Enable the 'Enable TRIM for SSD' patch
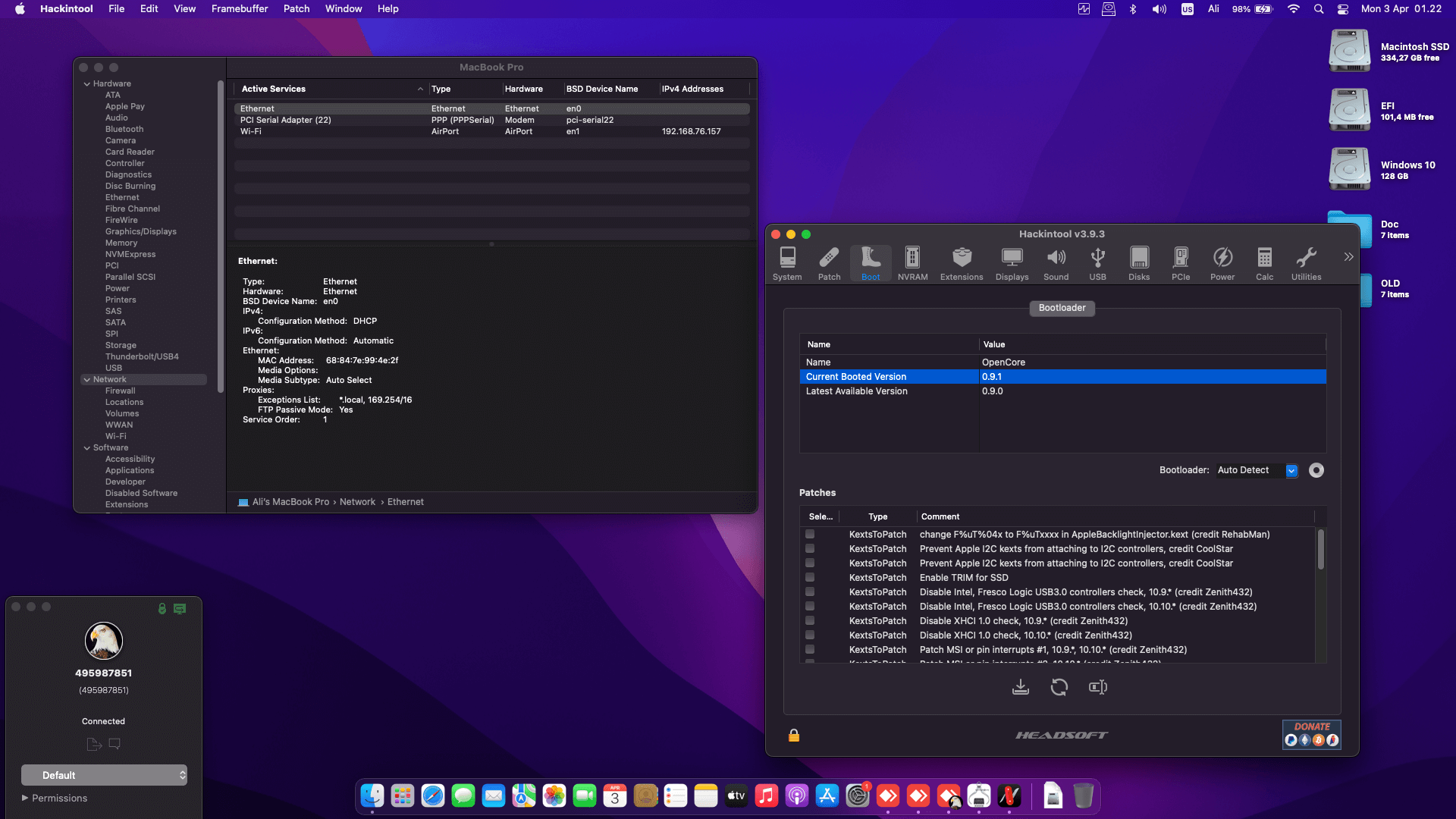The height and width of the screenshot is (819, 1456). [810, 577]
